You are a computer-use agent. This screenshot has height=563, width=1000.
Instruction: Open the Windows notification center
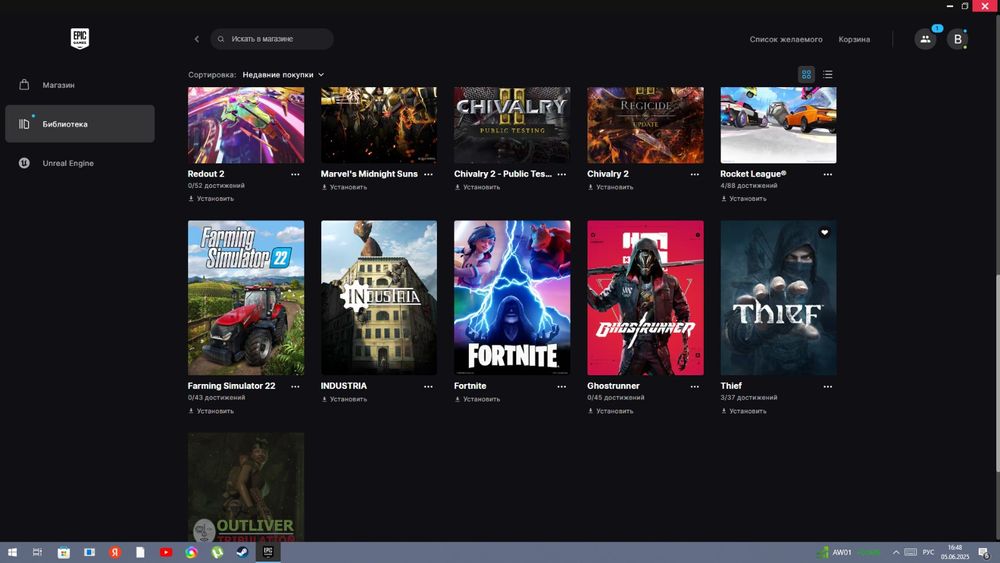[x=985, y=552]
